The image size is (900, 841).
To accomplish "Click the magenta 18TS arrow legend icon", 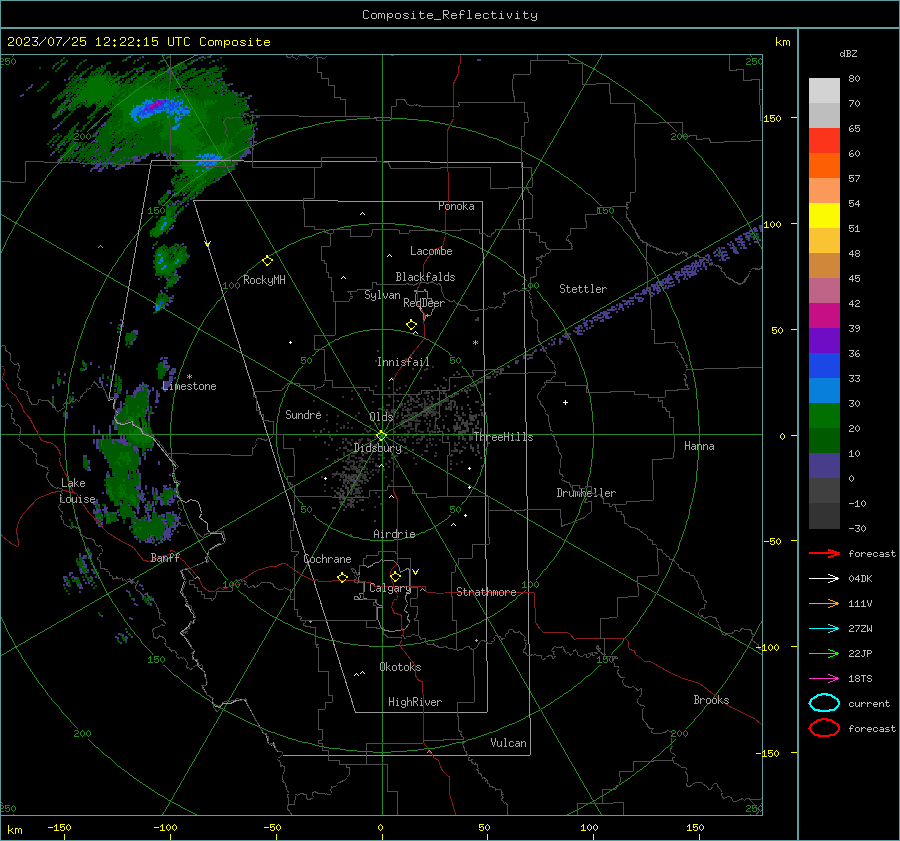I will pyautogui.click(x=824, y=679).
